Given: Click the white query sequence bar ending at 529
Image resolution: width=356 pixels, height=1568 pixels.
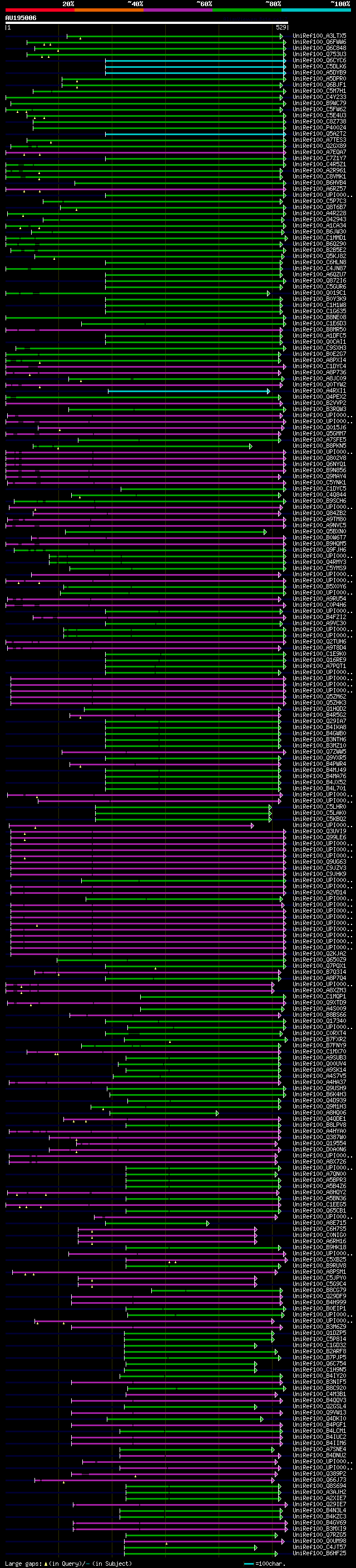Looking at the screenshot, I should (x=147, y=23).
